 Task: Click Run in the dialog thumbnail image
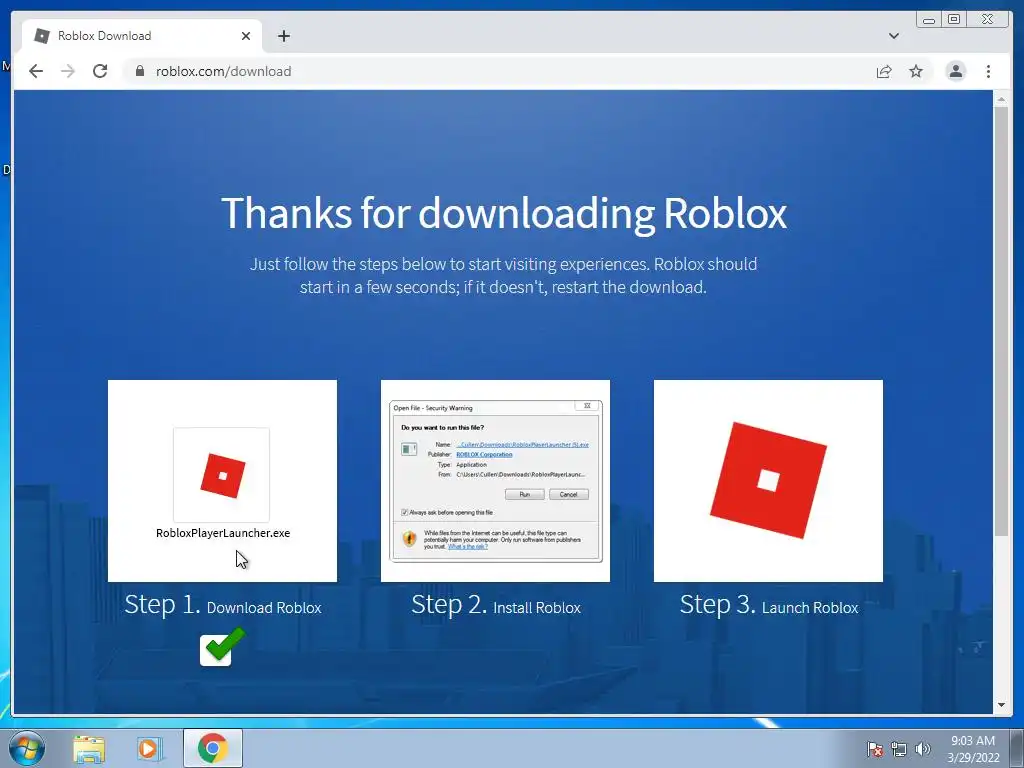(524, 494)
